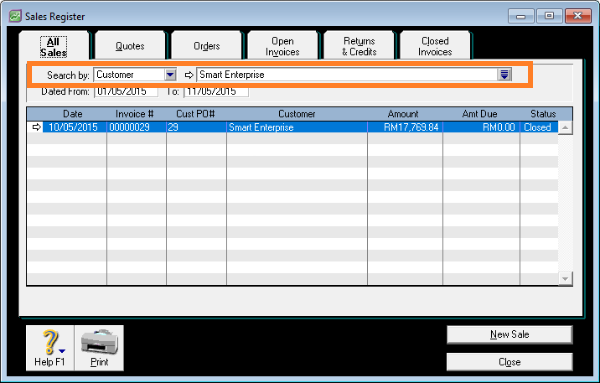Click the Print printer icon
The width and height of the screenshot is (600, 383).
99,342
